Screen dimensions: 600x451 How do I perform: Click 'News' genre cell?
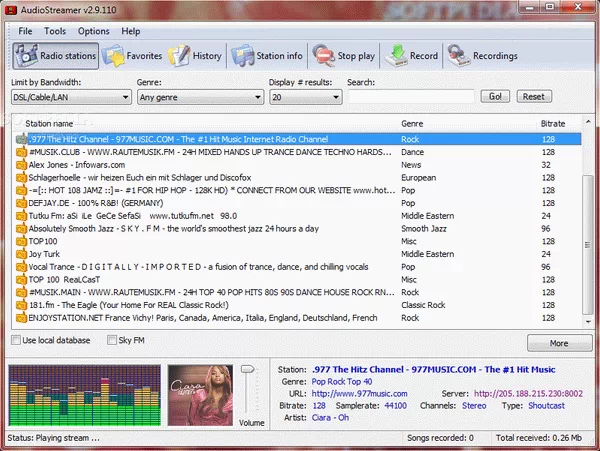tap(411, 165)
